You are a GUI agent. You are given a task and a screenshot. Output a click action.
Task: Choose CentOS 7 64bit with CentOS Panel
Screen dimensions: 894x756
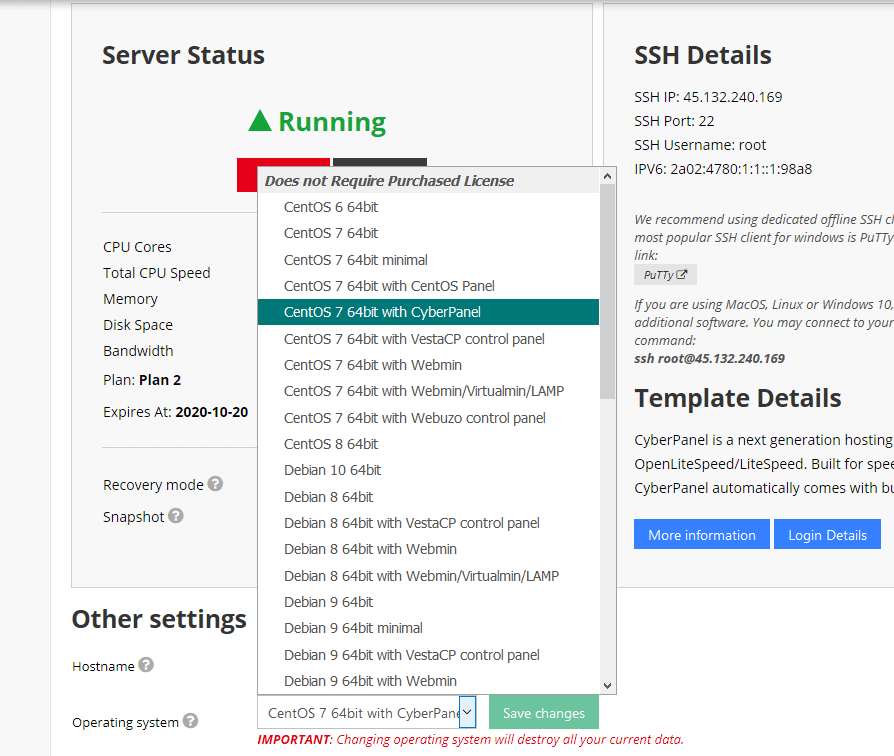point(428,286)
